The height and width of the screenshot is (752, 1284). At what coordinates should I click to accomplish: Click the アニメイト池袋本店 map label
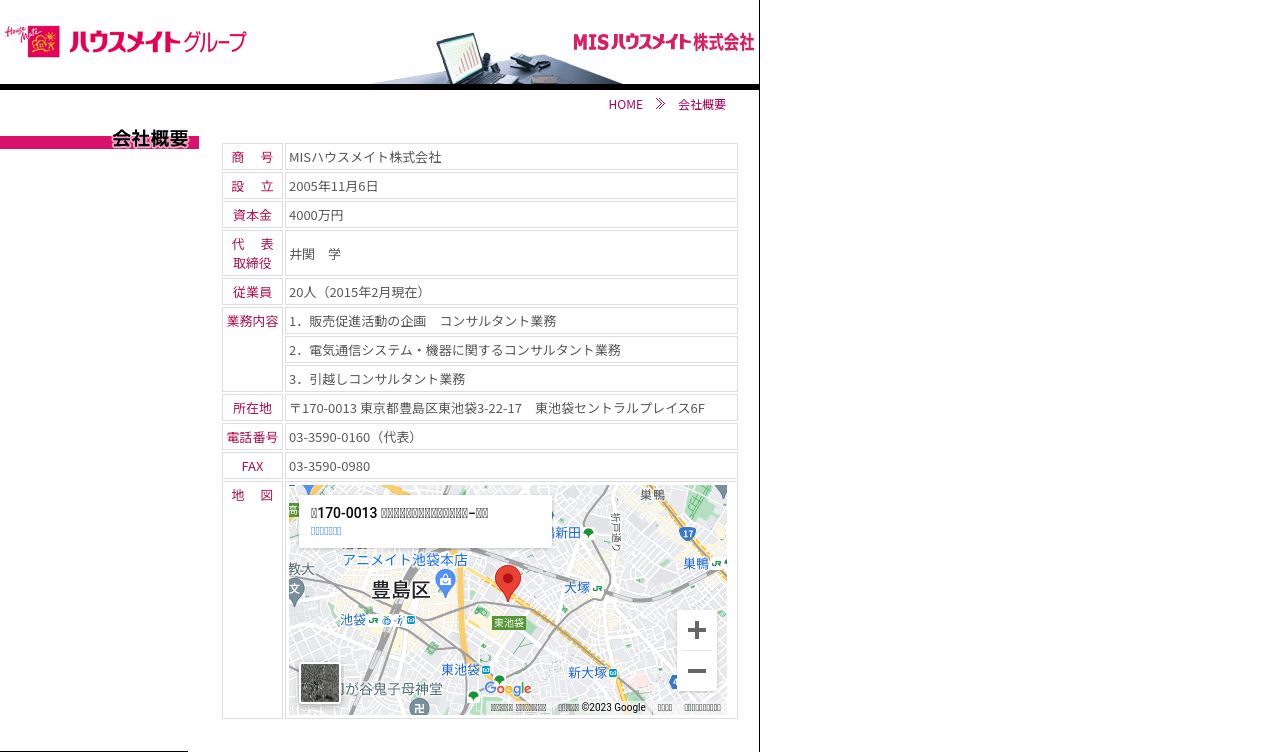(405, 559)
